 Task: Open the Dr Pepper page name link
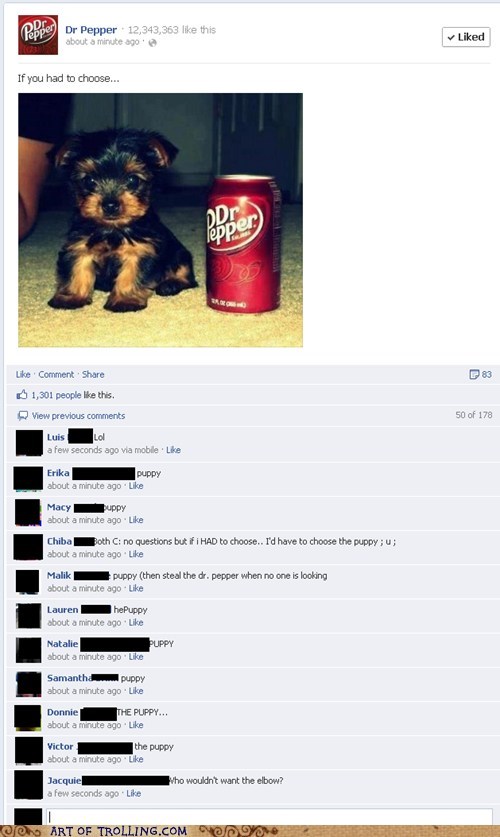click(91, 30)
